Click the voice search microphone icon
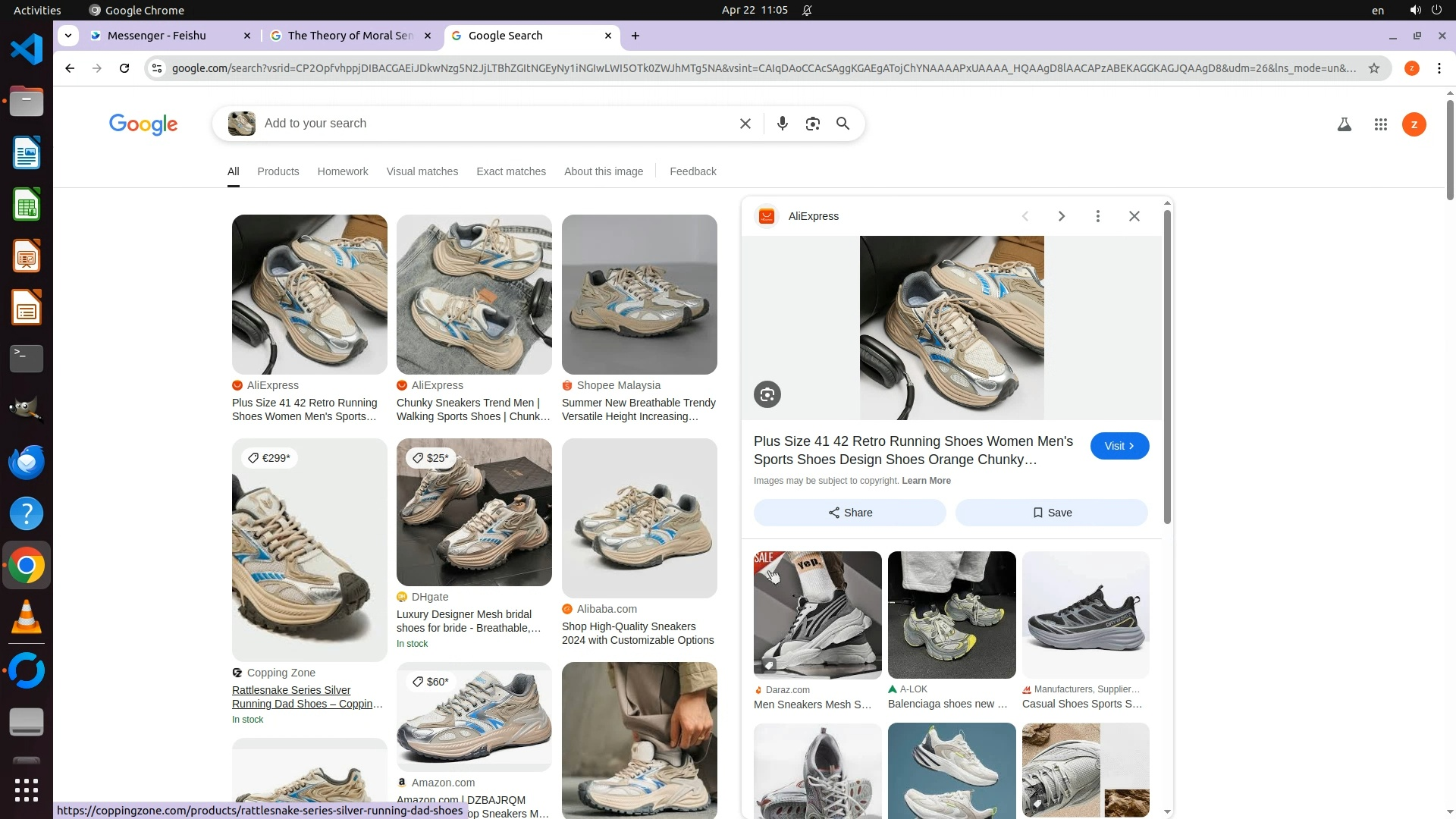1456x819 pixels. coord(782,124)
